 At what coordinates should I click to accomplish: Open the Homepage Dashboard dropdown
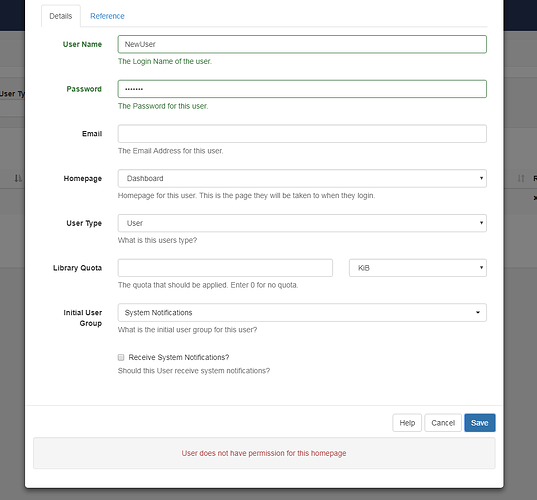302,178
